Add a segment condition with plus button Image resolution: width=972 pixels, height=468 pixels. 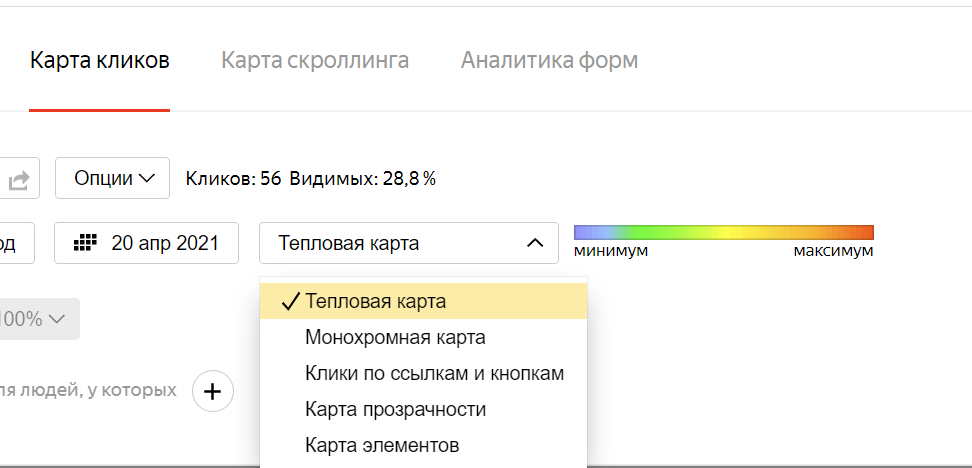pos(213,392)
